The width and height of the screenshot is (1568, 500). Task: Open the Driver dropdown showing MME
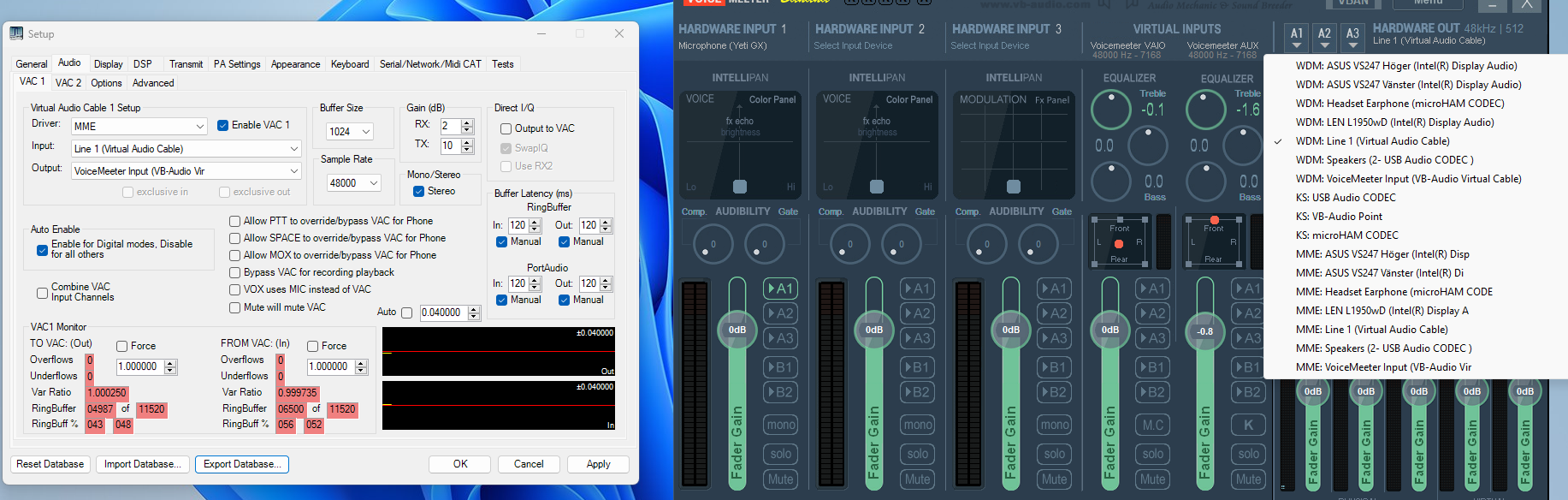pos(139,126)
